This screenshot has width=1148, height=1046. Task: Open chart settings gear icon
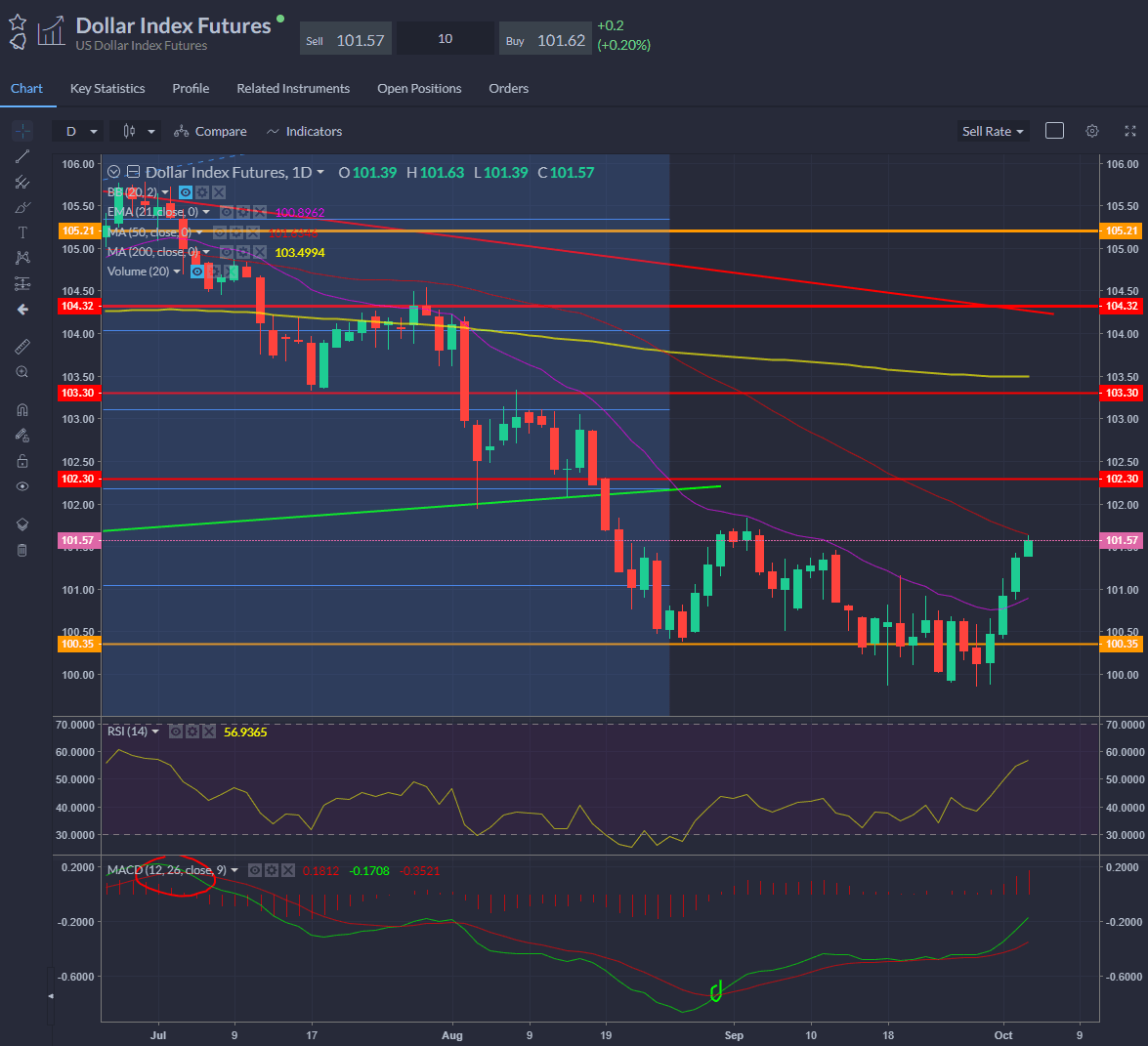(x=1092, y=131)
